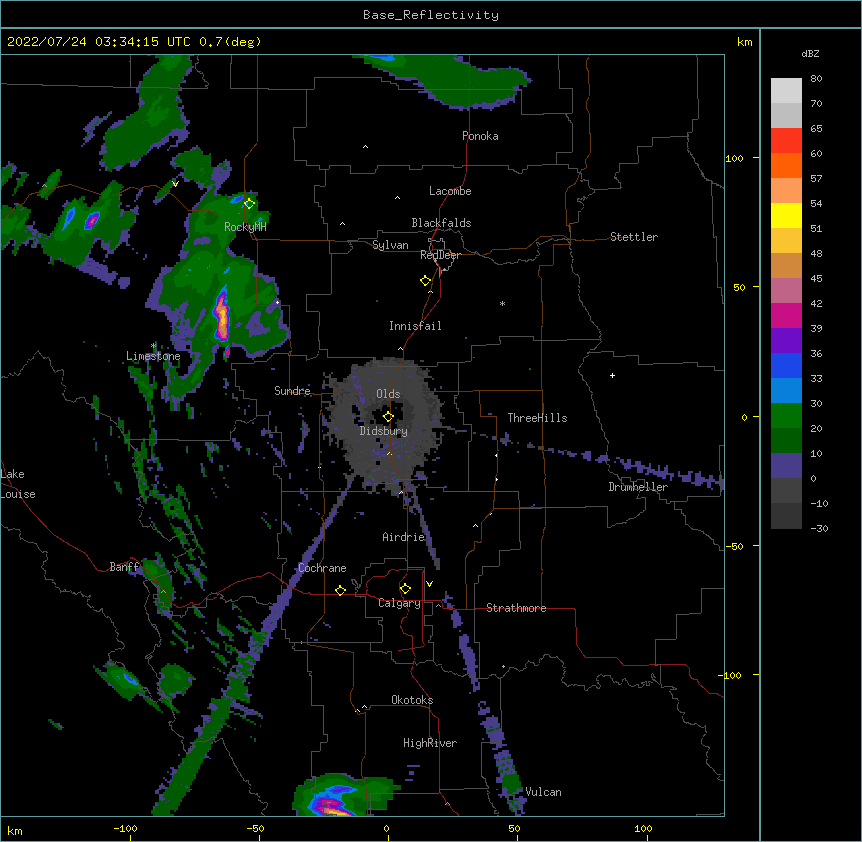Click the yellow diamond marker south of RedDeer
862x842 pixels.
426,281
